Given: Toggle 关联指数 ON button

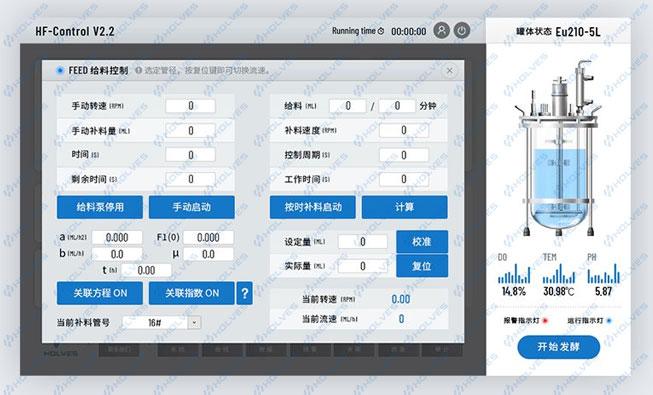Looking at the screenshot, I should 192,293.
